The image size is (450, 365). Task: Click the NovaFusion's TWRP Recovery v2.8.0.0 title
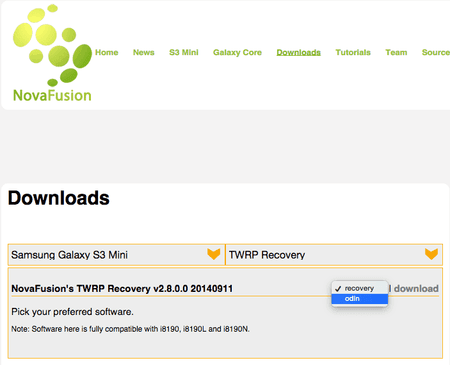(122, 289)
